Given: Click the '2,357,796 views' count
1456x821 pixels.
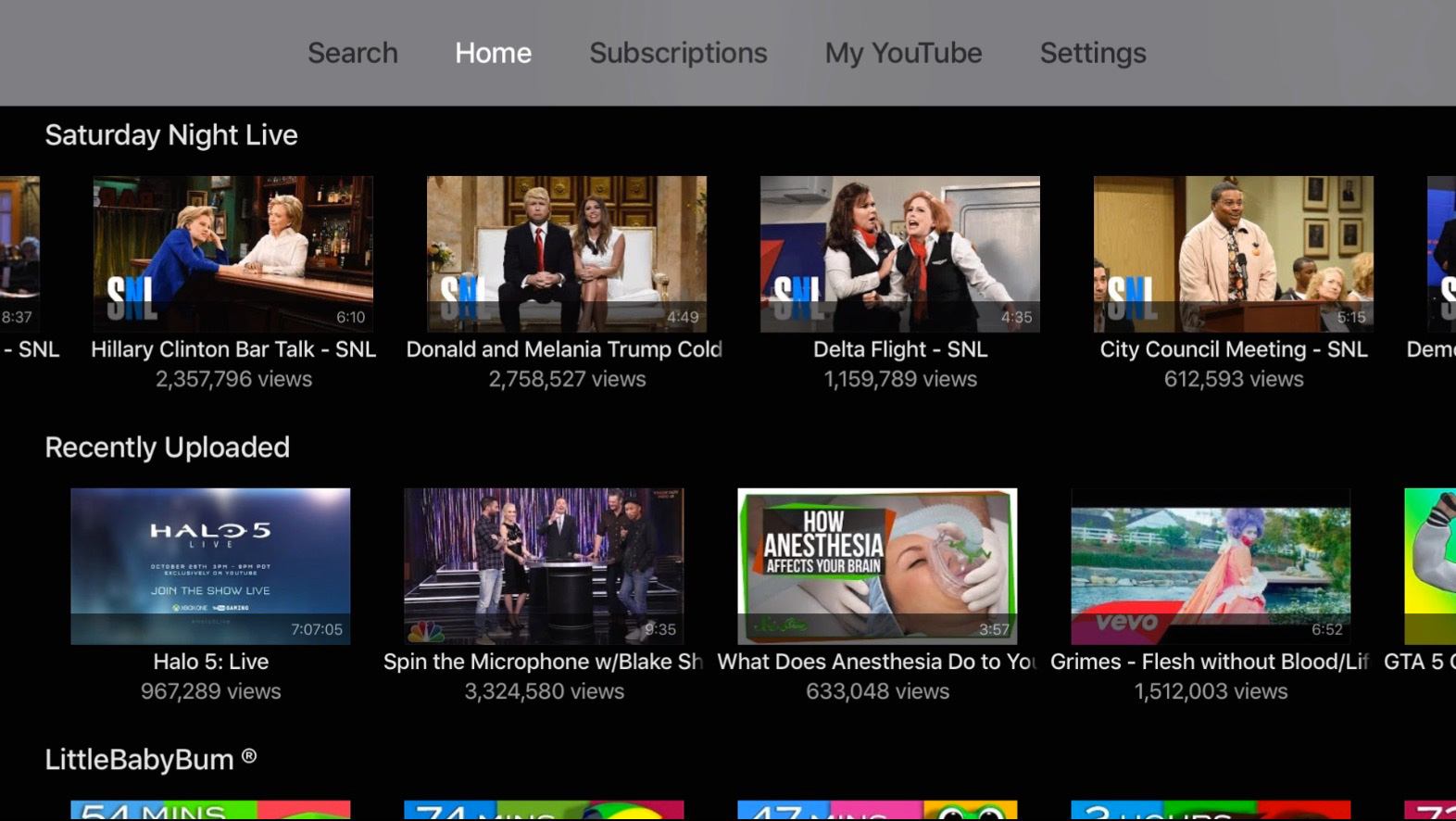Looking at the screenshot, I should coord(233,379).
